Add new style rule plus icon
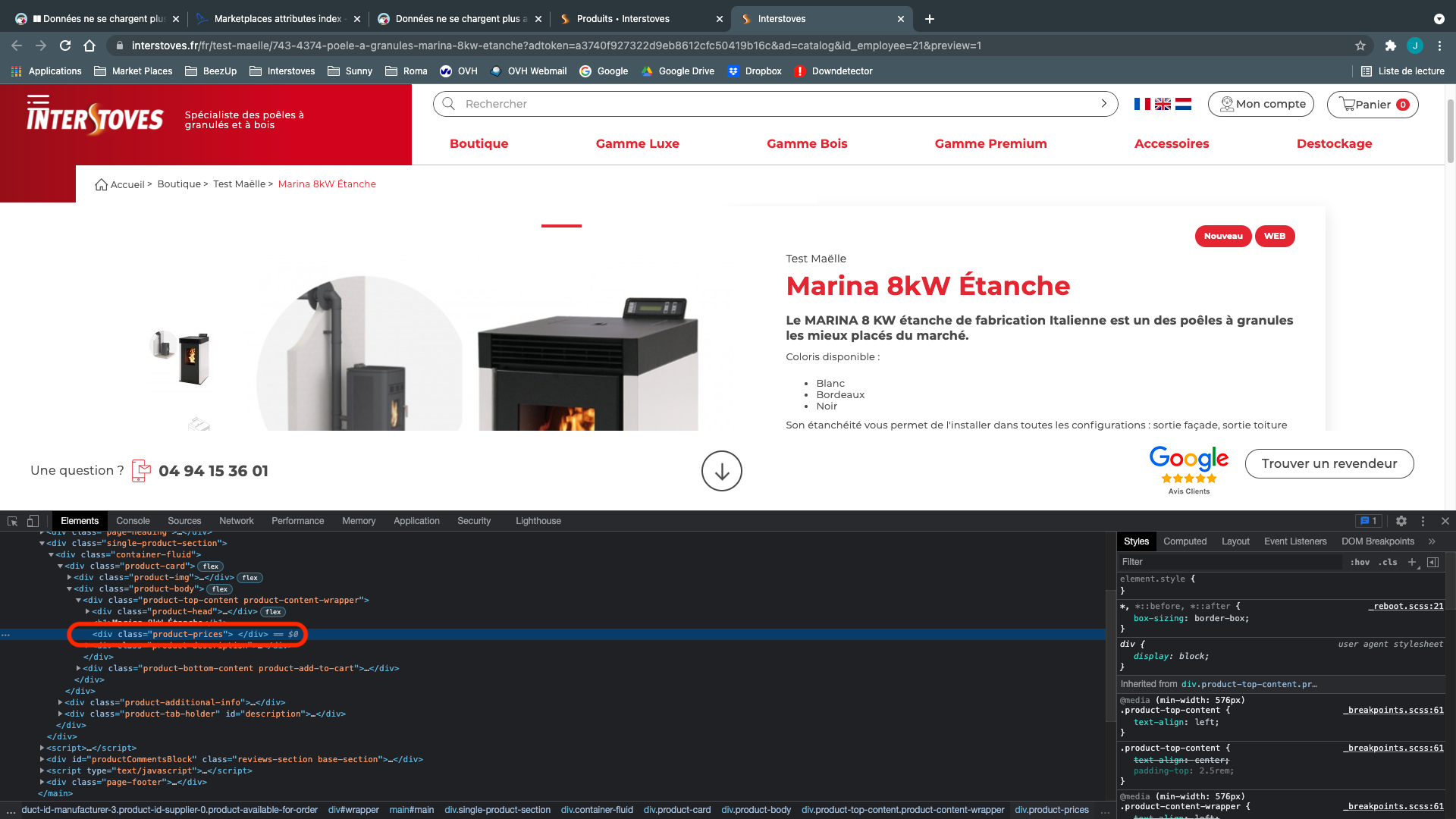Image resolution: width=1456 pixels, height=819 pixels. (1412, 562)
